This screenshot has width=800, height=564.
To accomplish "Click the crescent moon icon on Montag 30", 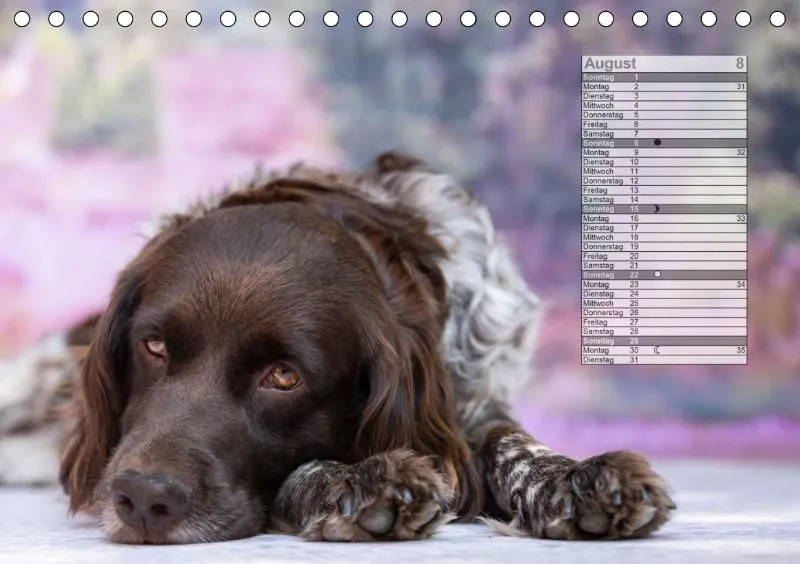I will coord(657,350).
